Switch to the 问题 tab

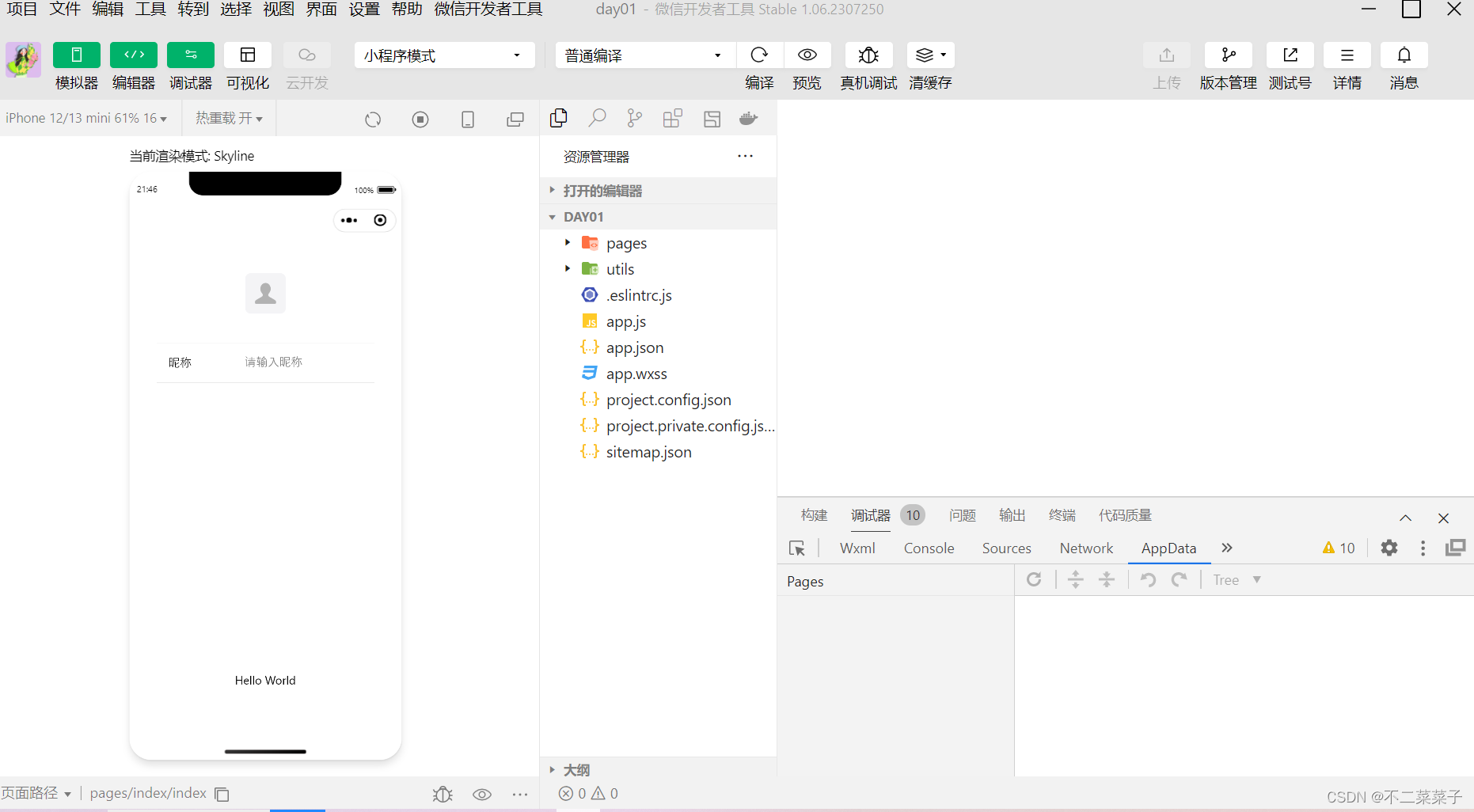963,515
